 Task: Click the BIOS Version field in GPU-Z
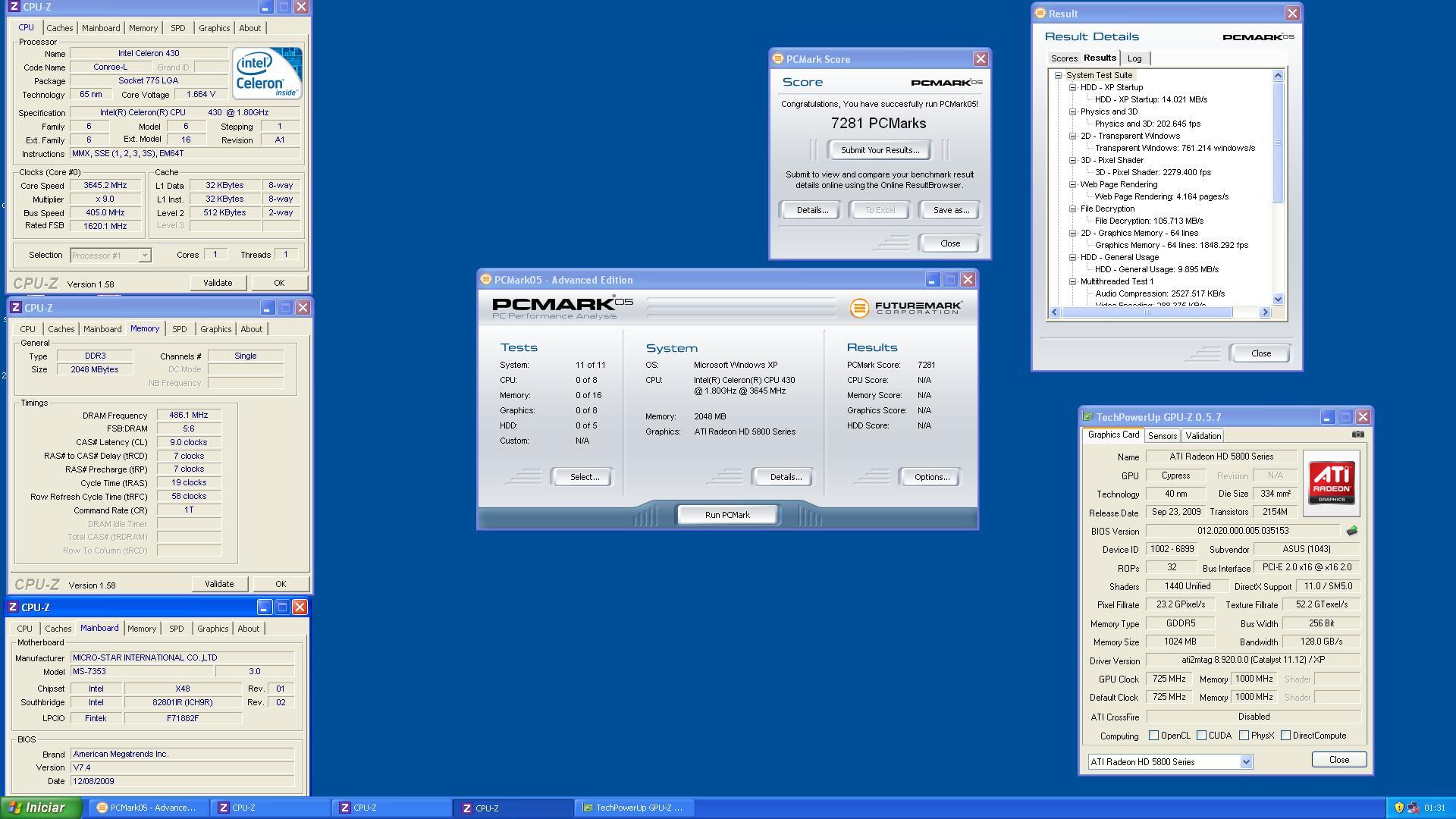tap(1242, 531)
